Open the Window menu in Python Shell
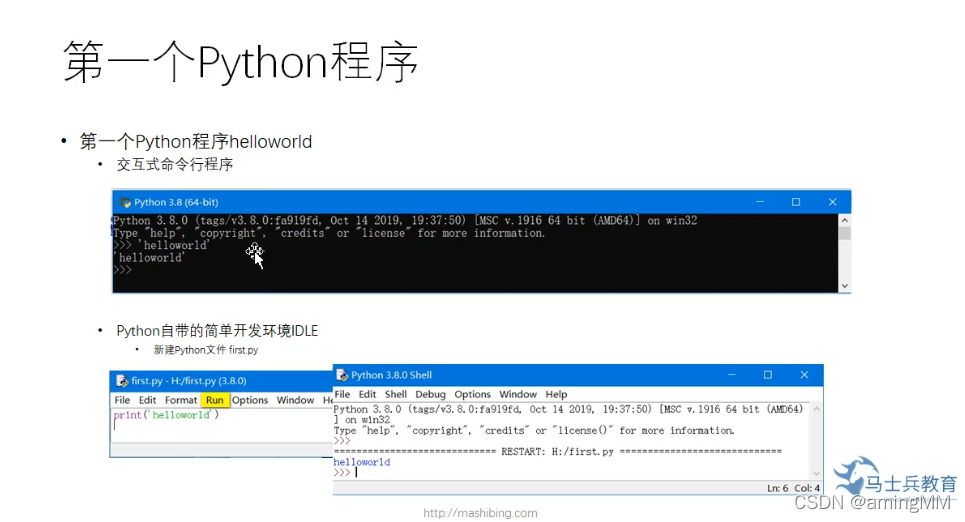The height and width of the screenshot is (522, 965). tap(518, 394)
